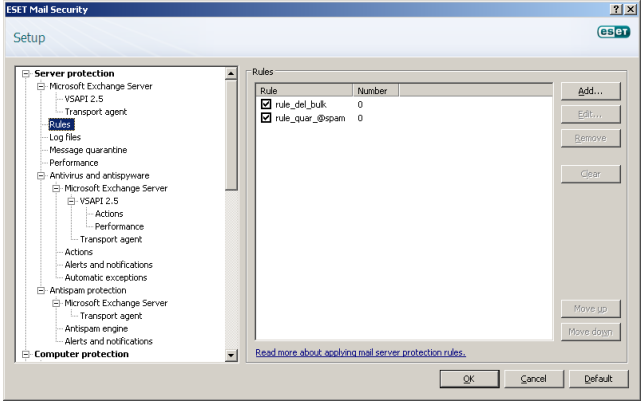Select Actions under Antivirus and antispyware

pyautogui.click(x=79, y=252)
